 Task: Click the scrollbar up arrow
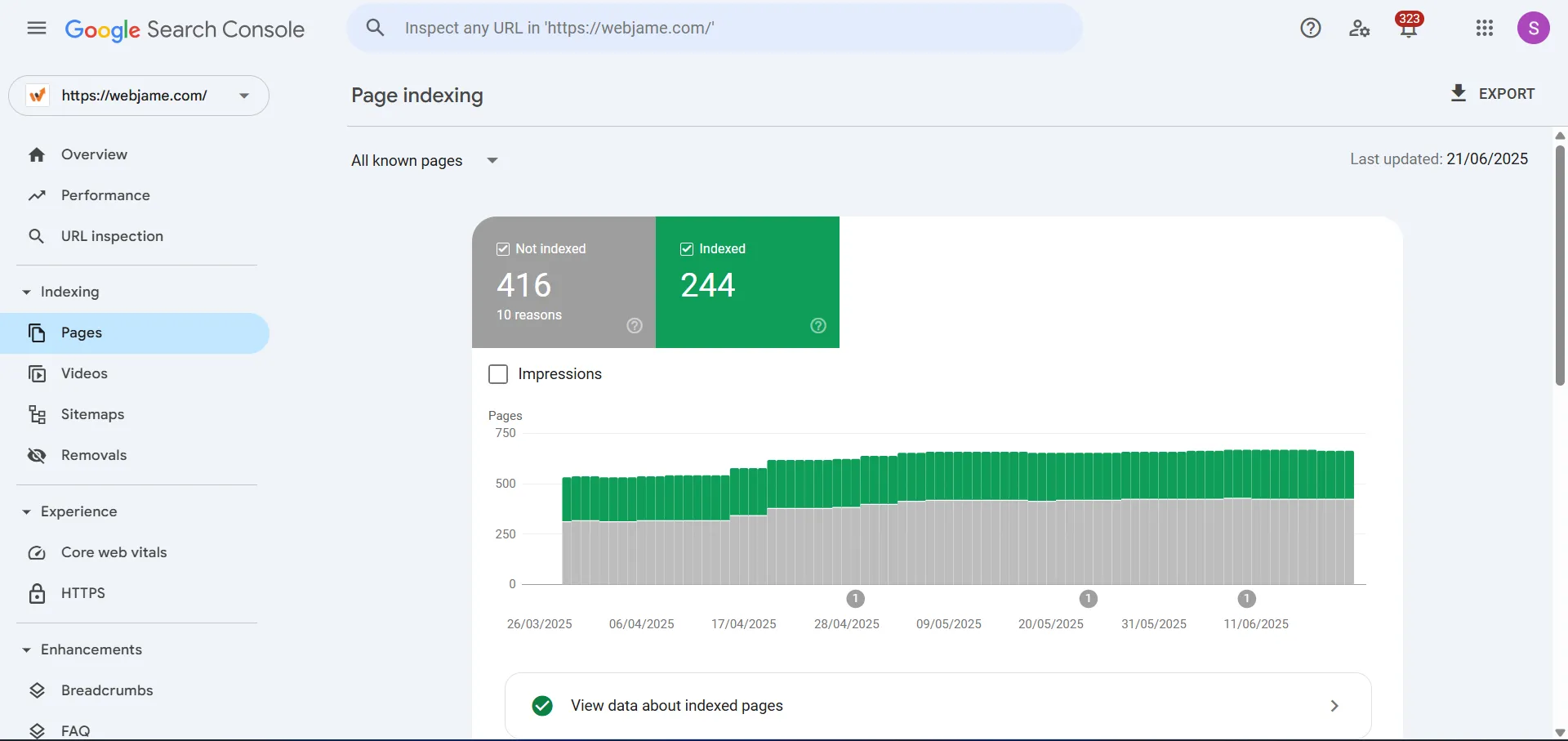1560,136
